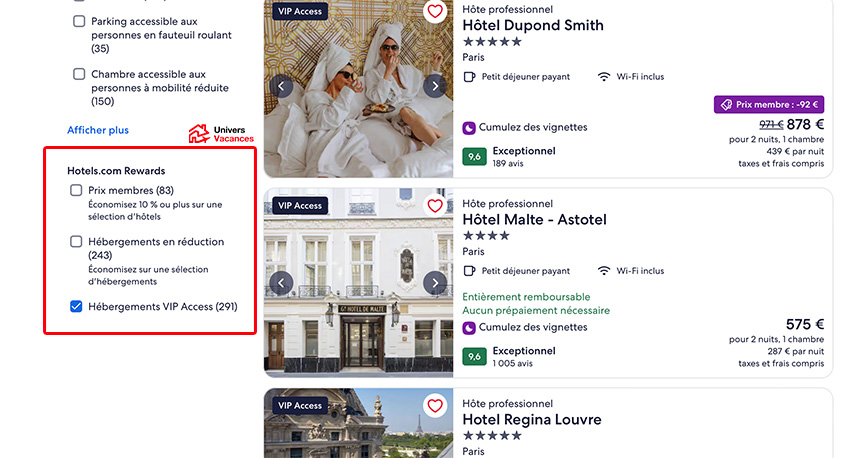The image size is (850, 458).
Task: Save Hôtel Dupond Smith with heart icon
Action: 434,11
